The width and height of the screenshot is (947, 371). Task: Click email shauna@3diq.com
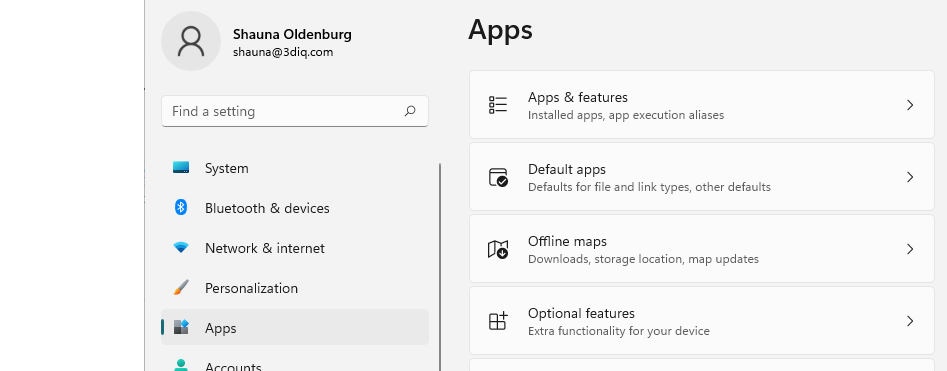[283, 52]
